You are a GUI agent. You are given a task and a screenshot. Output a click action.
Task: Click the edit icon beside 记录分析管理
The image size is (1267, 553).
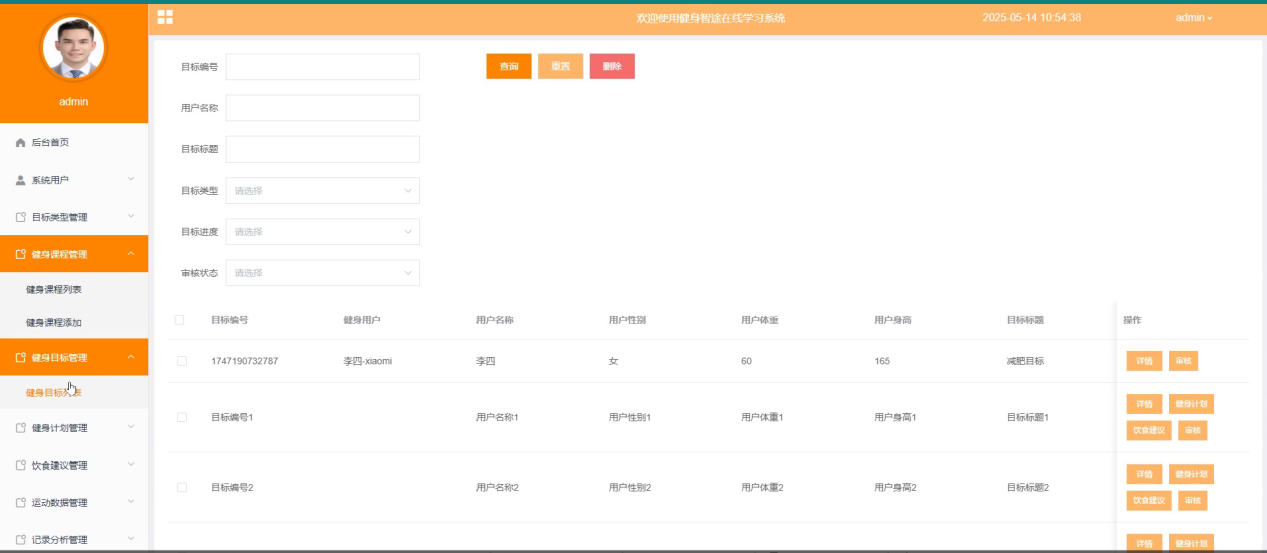click(x=20, y=539)
